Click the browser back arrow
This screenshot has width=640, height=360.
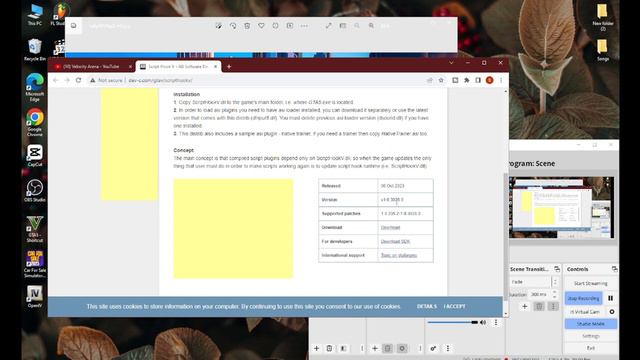point(56,80)
